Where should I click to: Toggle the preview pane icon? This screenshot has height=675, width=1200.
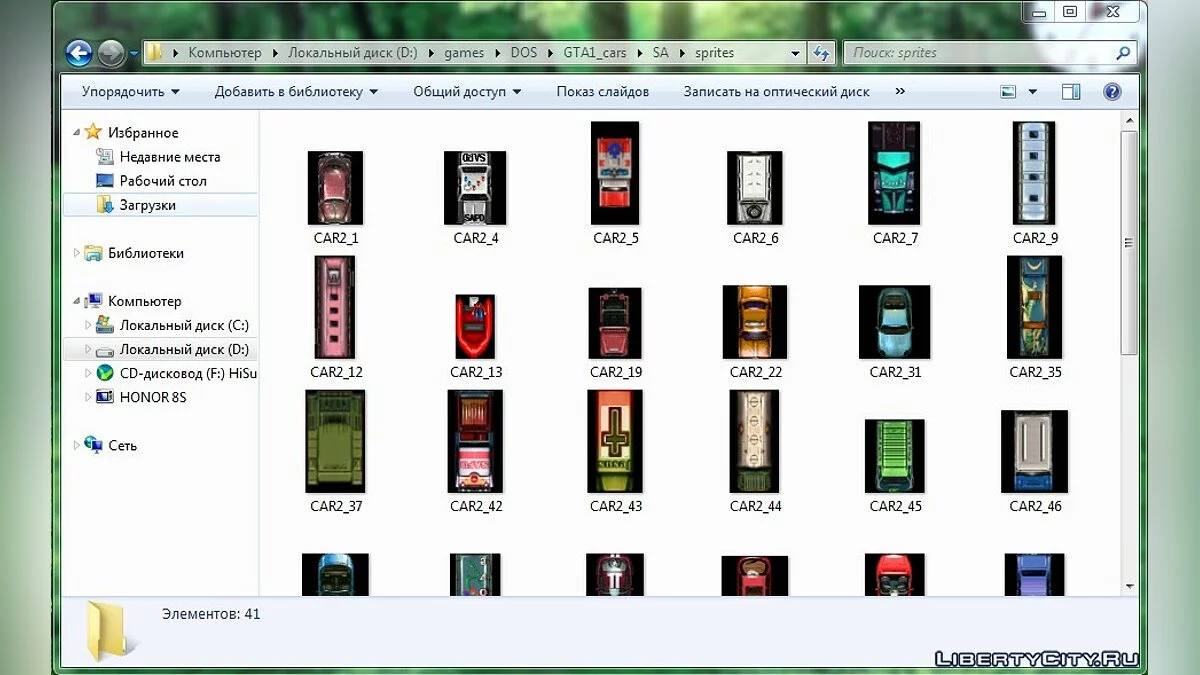tap(1071, 91)
